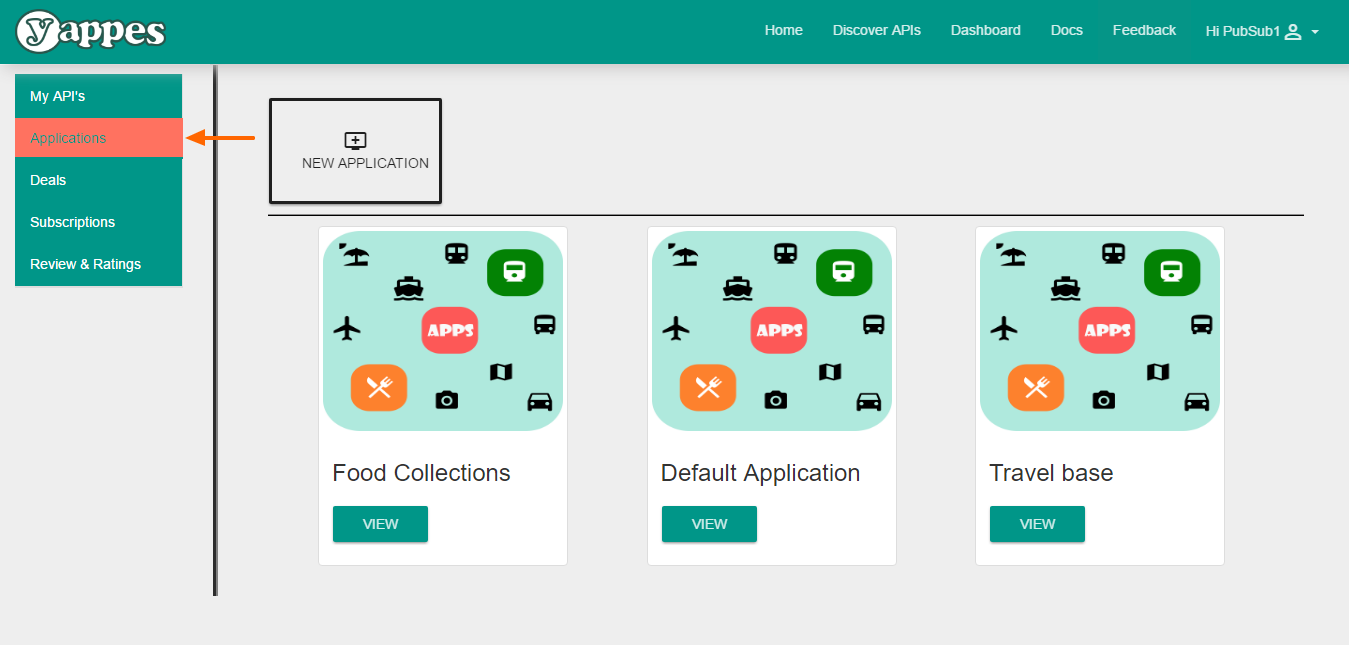Click red APPS icon in Food Collections card

tap(449, 330)
